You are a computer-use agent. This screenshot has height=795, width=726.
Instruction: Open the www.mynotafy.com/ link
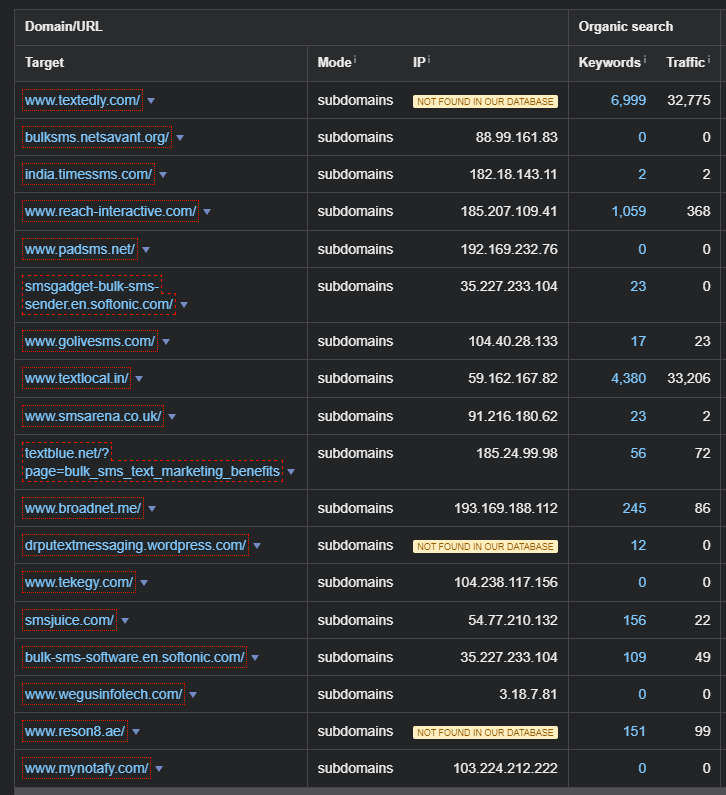point(87,769)
